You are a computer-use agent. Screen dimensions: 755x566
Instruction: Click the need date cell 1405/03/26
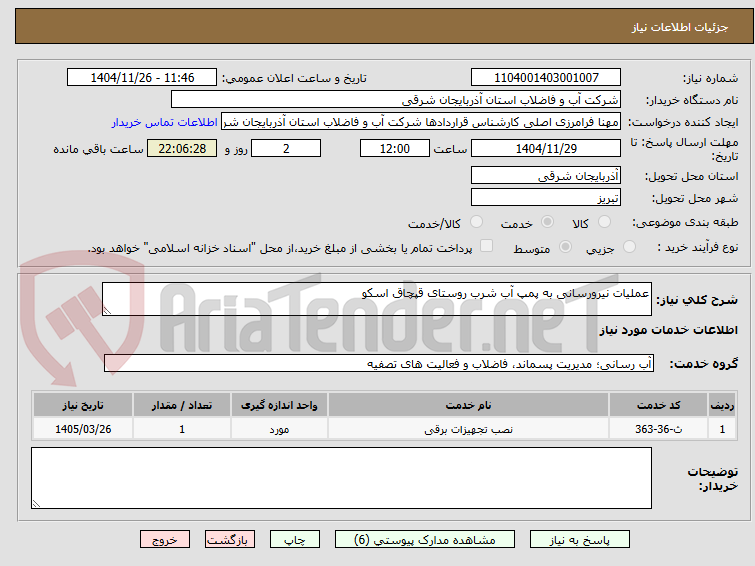(x=83, y=429)
